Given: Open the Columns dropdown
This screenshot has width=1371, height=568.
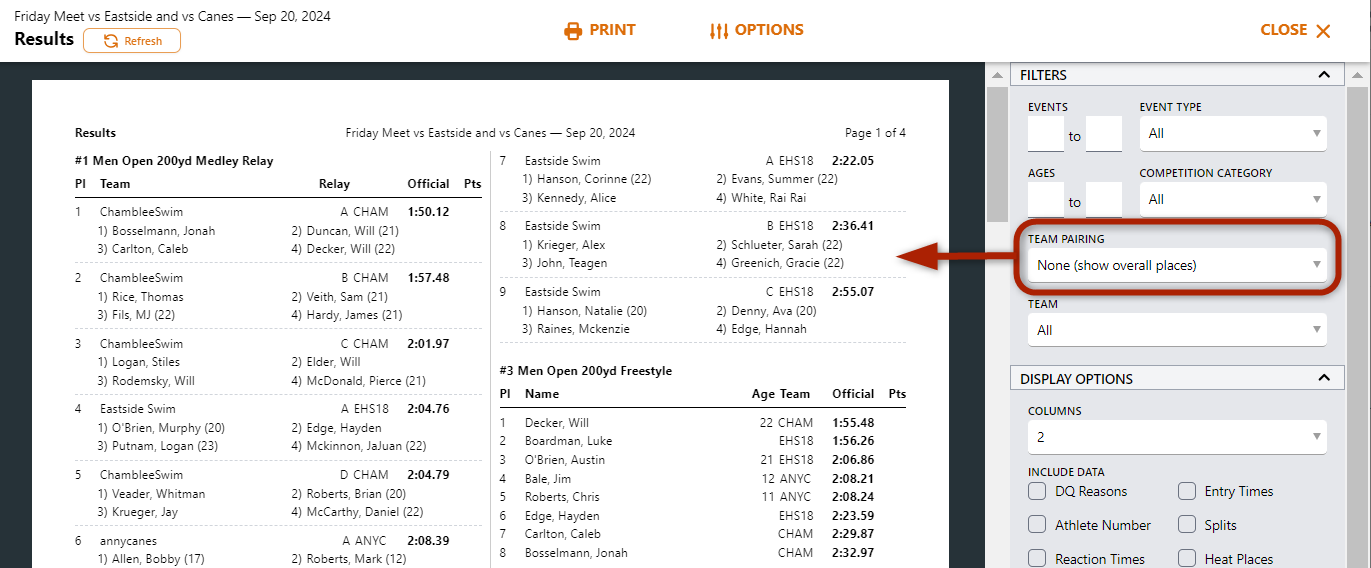Looking at the screenshot, I should pyautogui.click(x=1177, y=437).
